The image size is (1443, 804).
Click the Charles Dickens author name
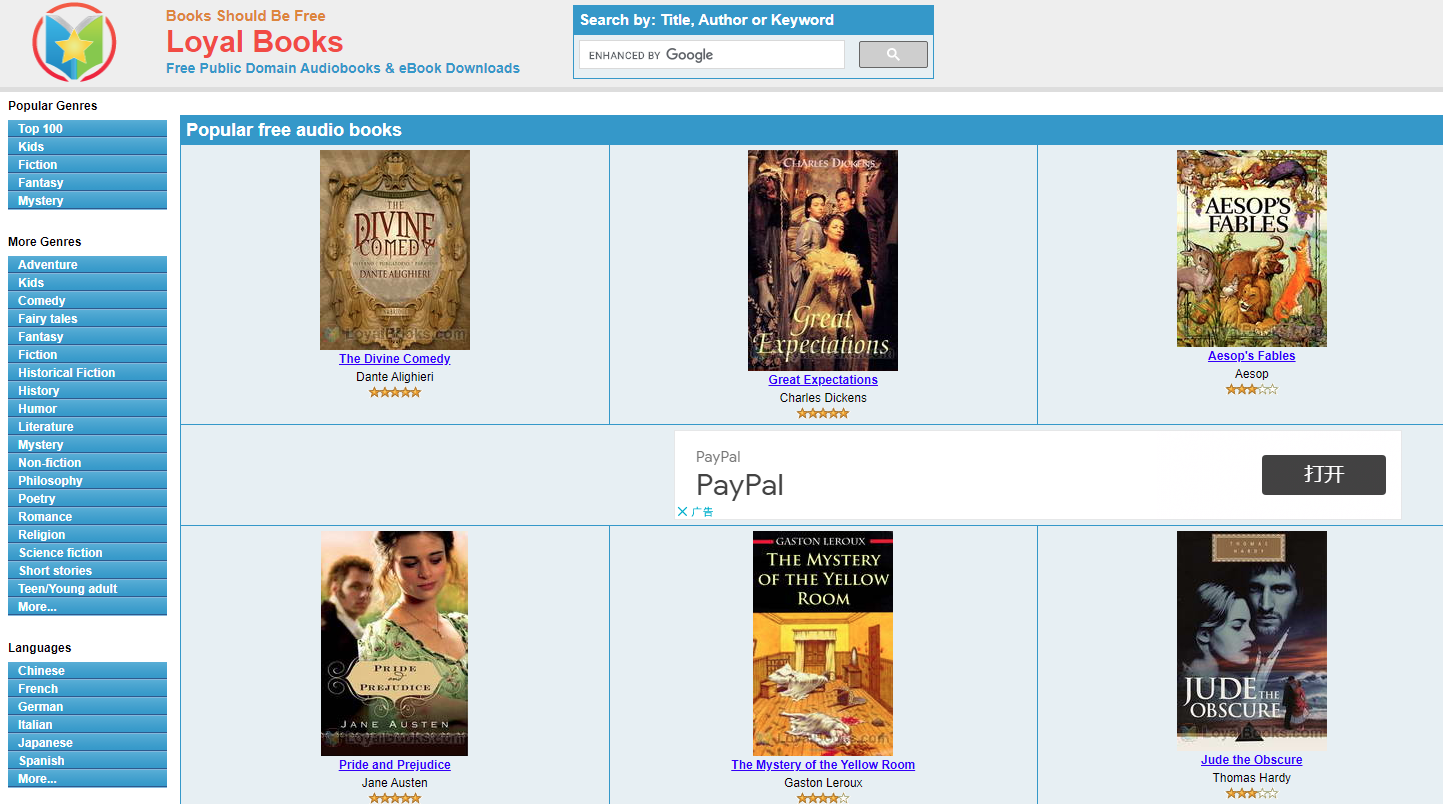pos(823,398)
